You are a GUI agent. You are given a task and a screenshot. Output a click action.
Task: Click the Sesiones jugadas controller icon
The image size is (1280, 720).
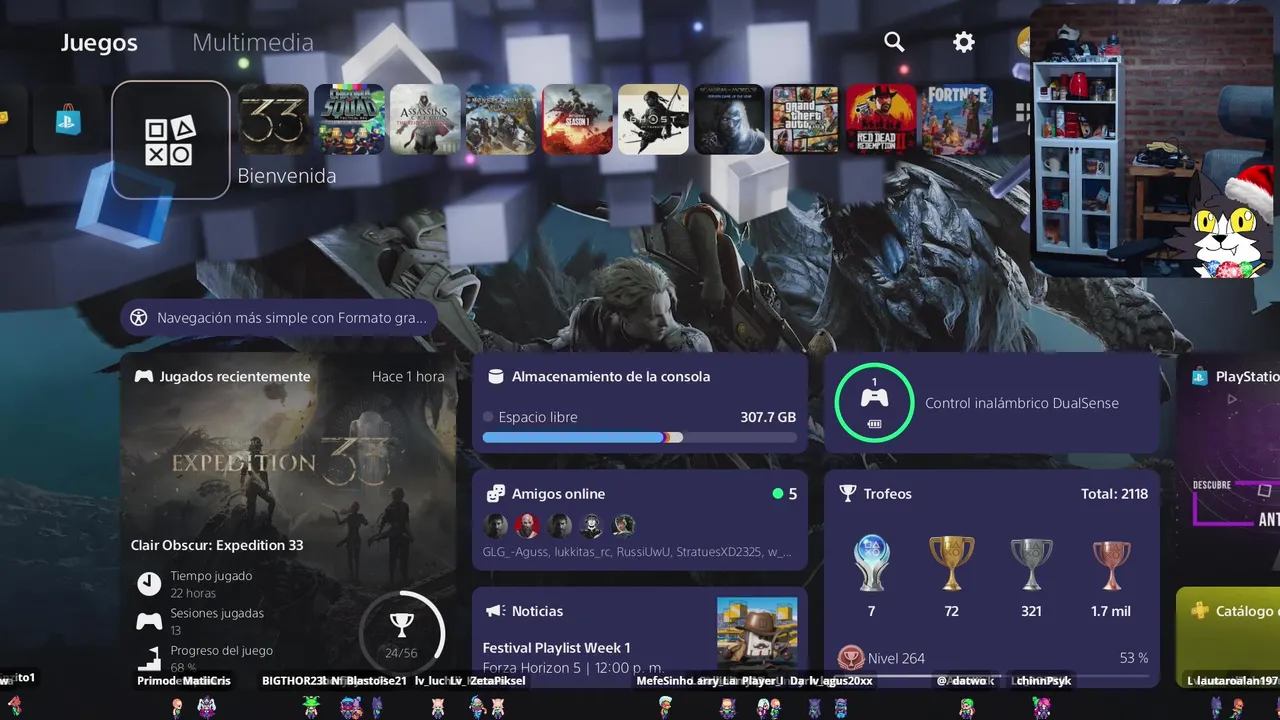(x=149, y=621)
